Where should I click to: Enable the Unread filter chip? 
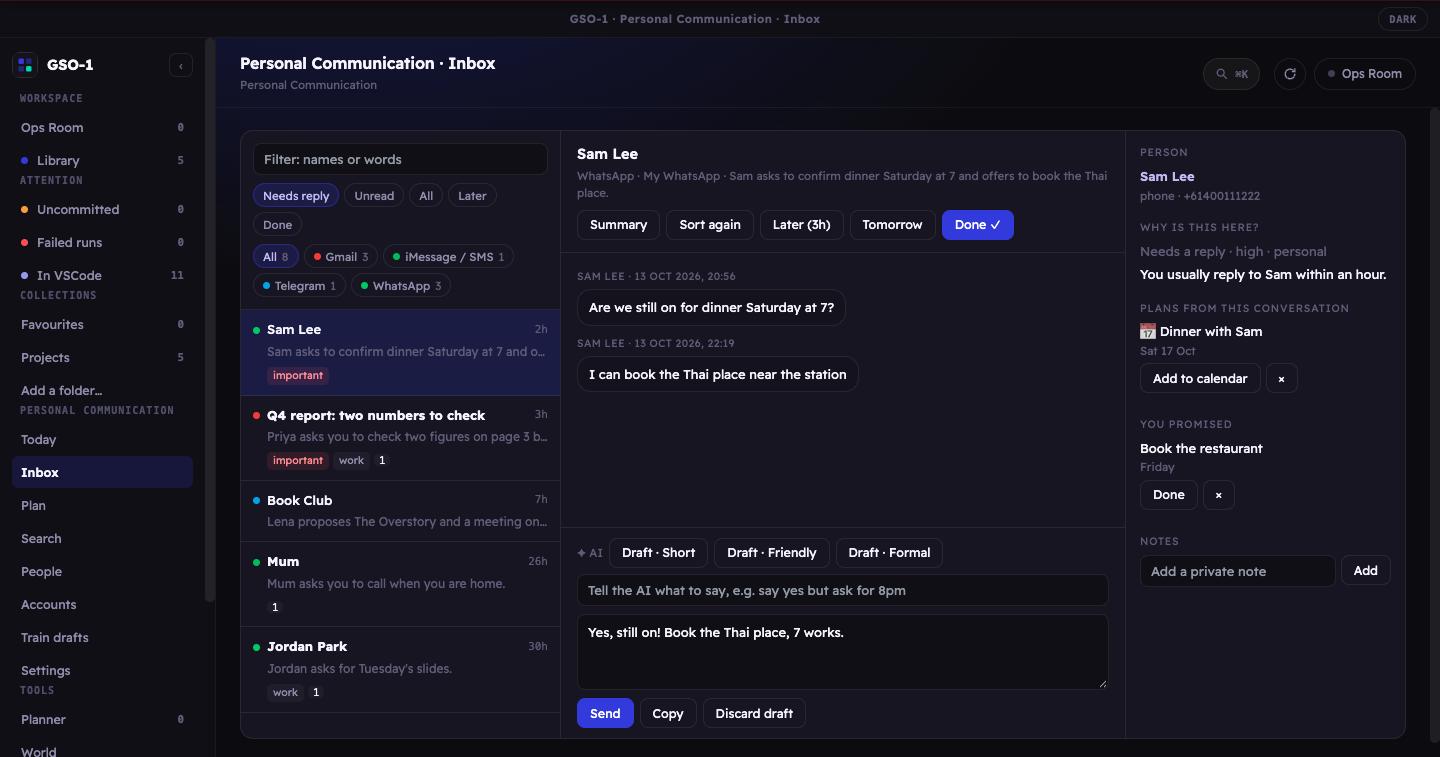coord(374,196)
